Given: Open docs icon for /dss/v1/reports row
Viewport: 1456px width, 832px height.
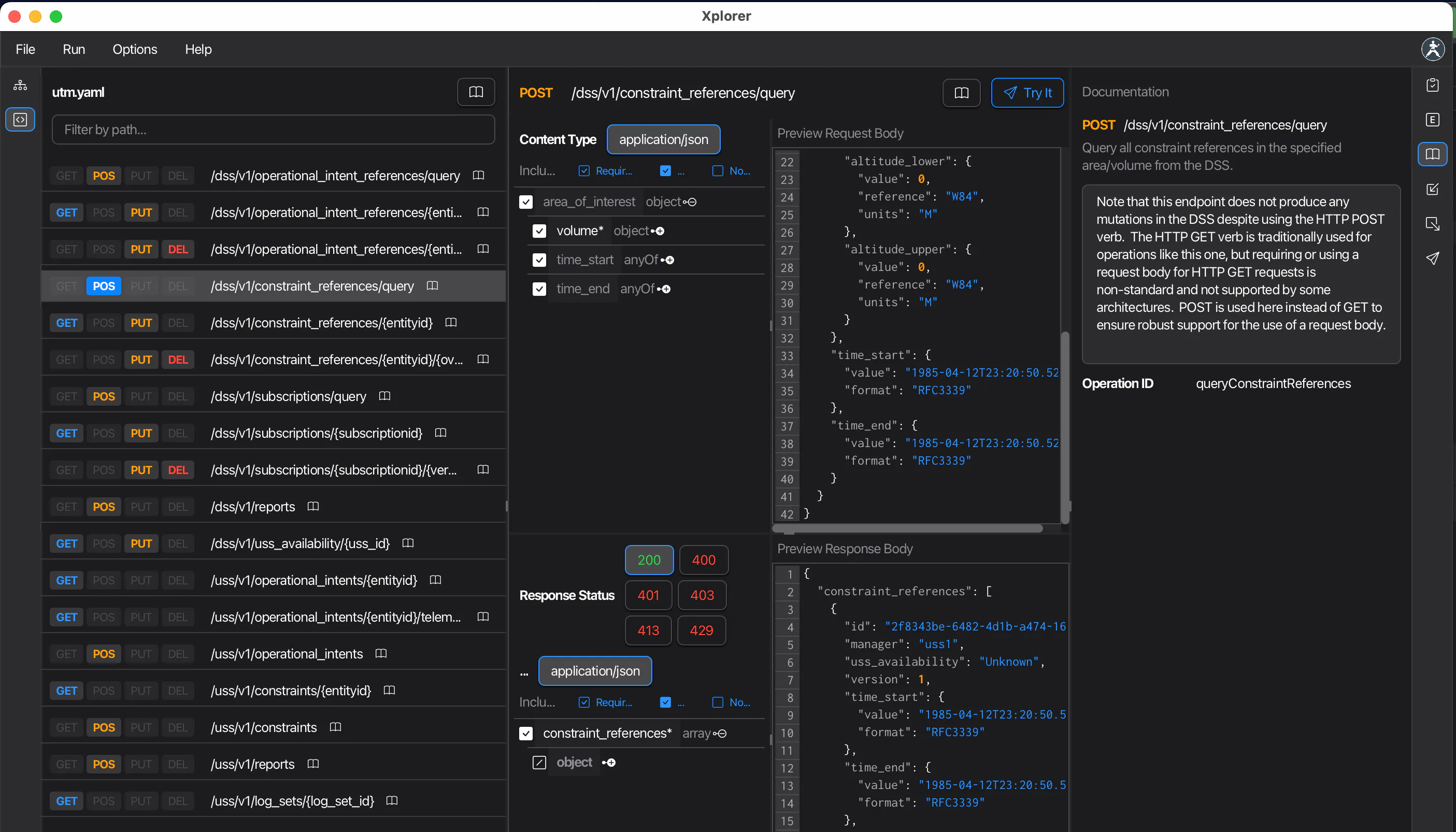Looking at the screenshot, I should [x=313, y=506].
